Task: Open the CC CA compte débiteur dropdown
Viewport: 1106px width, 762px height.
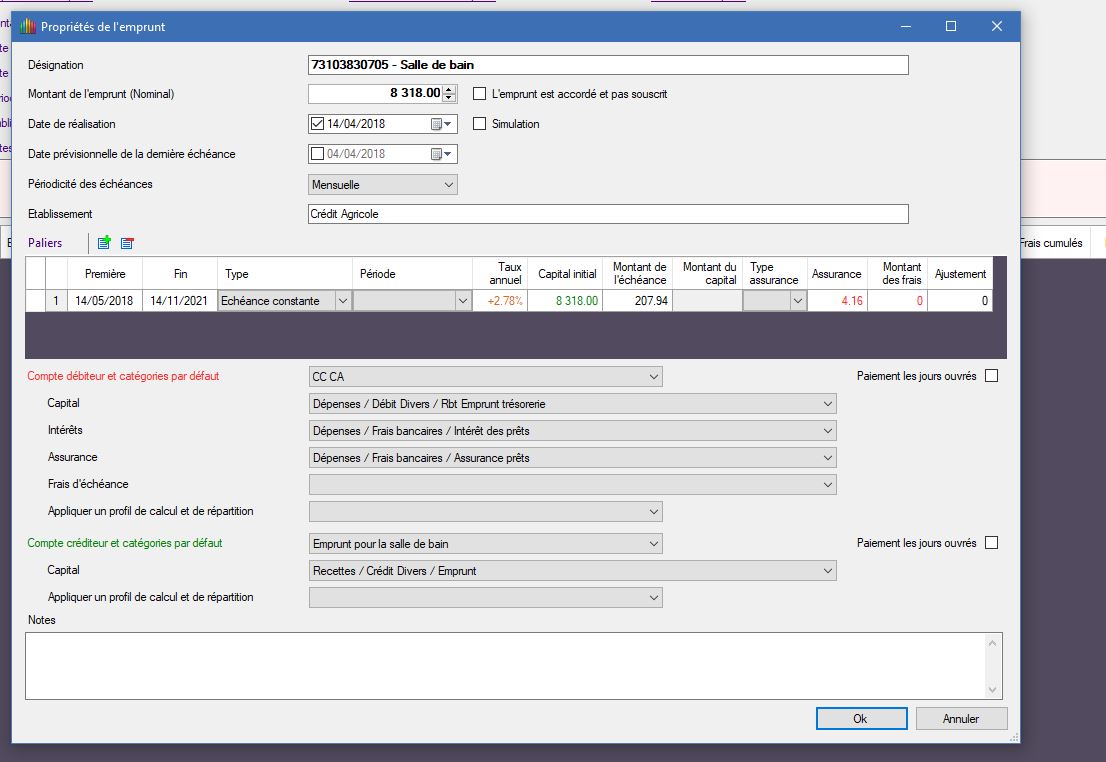Action: [x=653, y=377]
